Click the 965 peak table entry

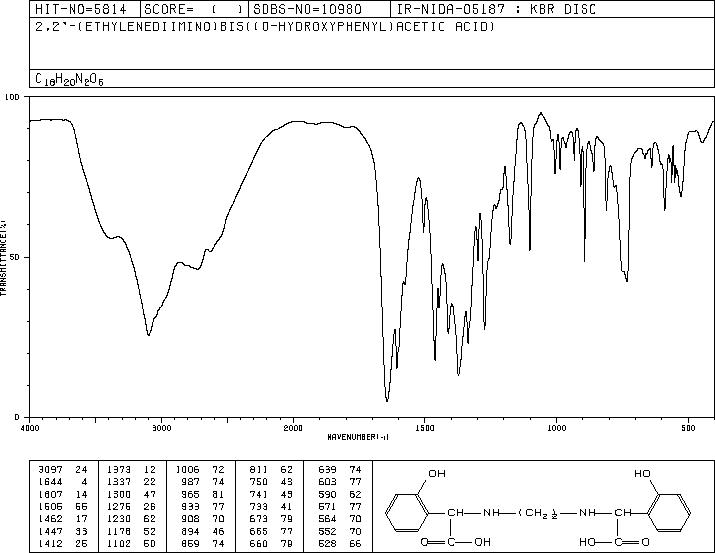pos(203,494)
